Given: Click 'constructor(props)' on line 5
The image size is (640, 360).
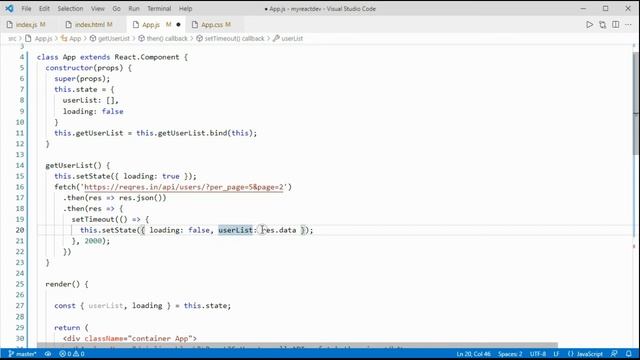Looking at the screenshot, I should 84,68.
